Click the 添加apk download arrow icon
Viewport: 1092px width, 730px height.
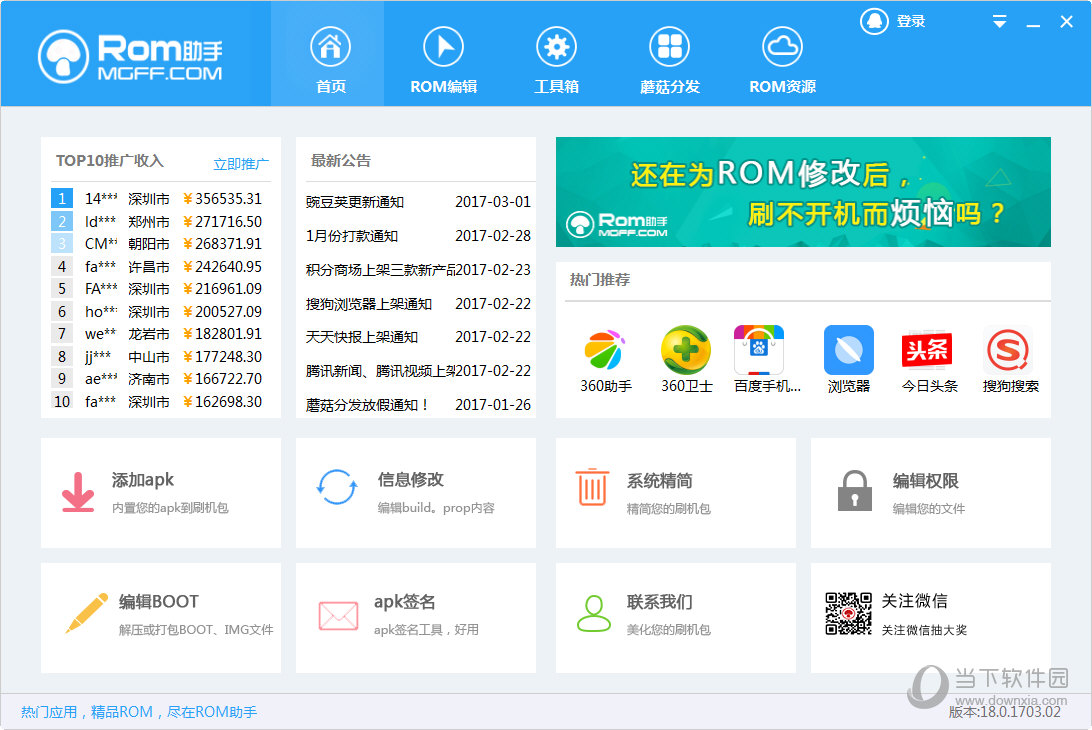click(78, 492)
